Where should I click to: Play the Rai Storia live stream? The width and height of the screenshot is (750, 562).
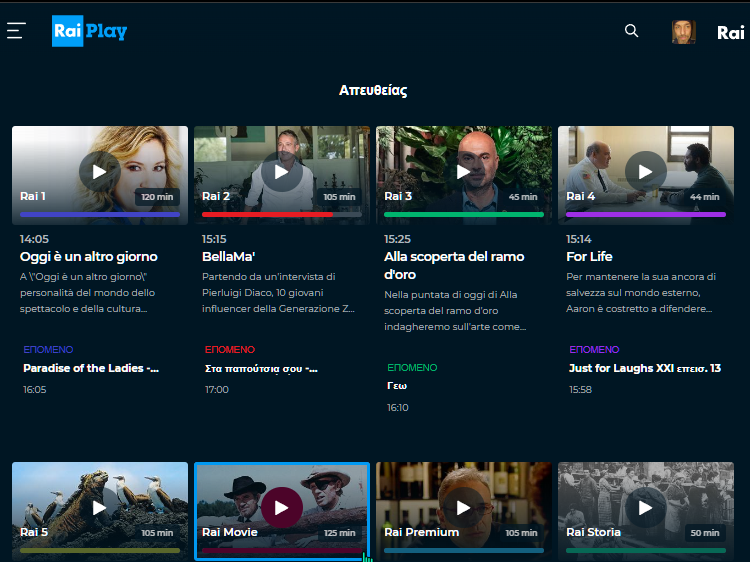pyautogui.click(x=646, y=508)
